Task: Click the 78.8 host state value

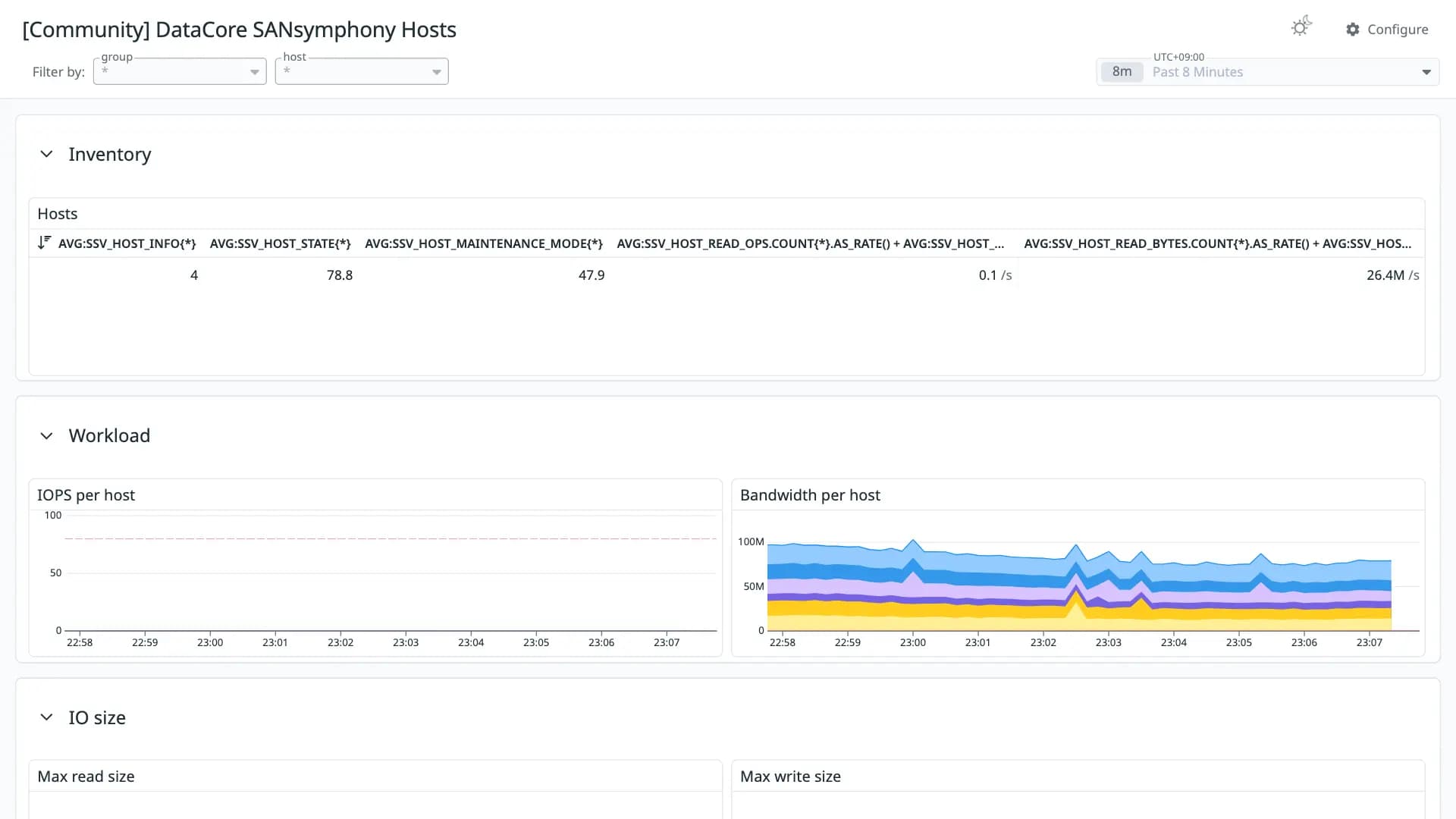Action: [x=340, y=275]
